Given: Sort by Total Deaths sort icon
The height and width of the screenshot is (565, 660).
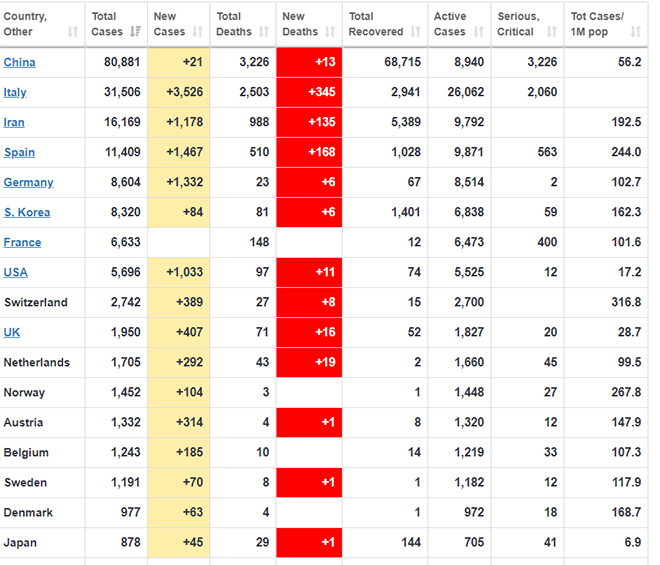Looking at the screenshot, I should click(263, 32).
